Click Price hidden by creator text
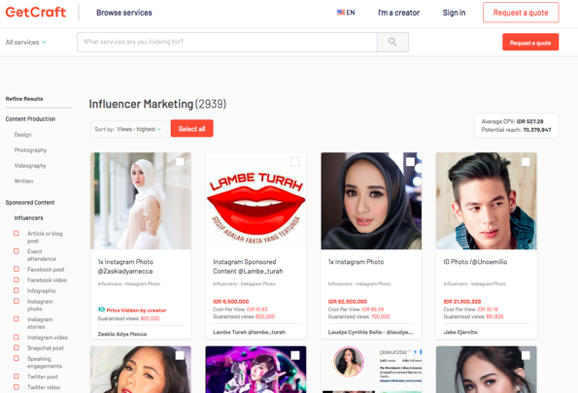This screenshot has width=578, height=393. [x=136, y=310]
